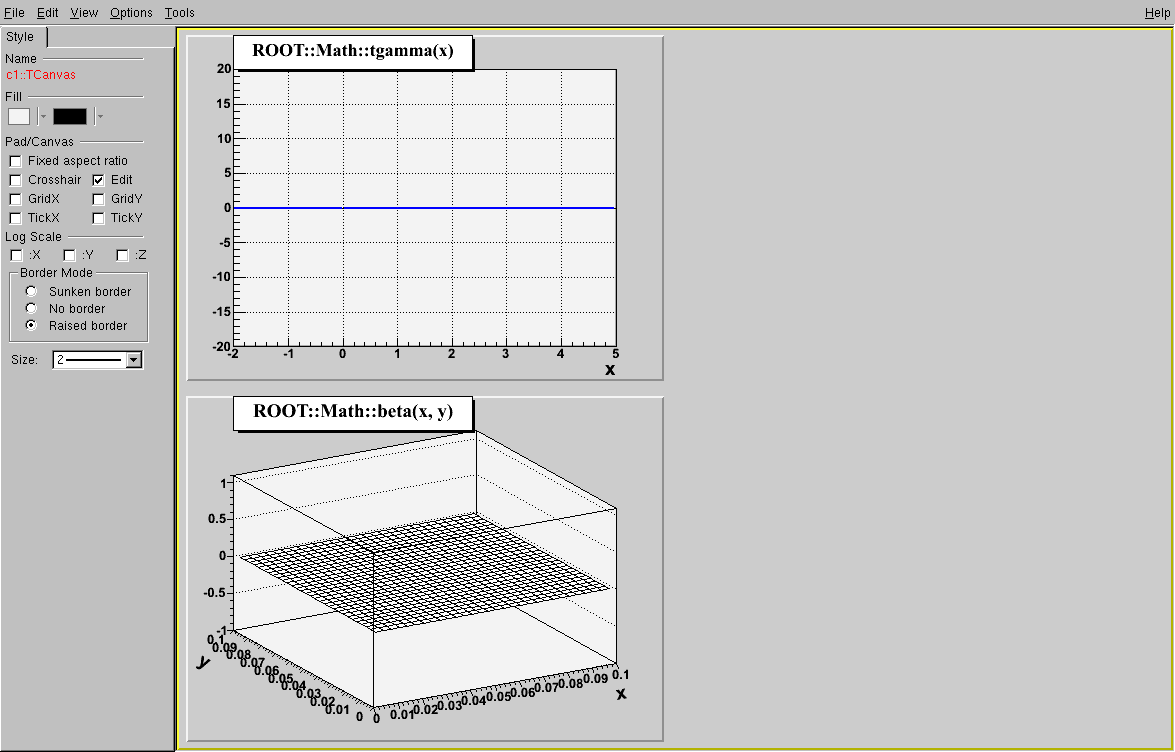
Task: Enable GridX on the canvas
Action: click(15, 199)
